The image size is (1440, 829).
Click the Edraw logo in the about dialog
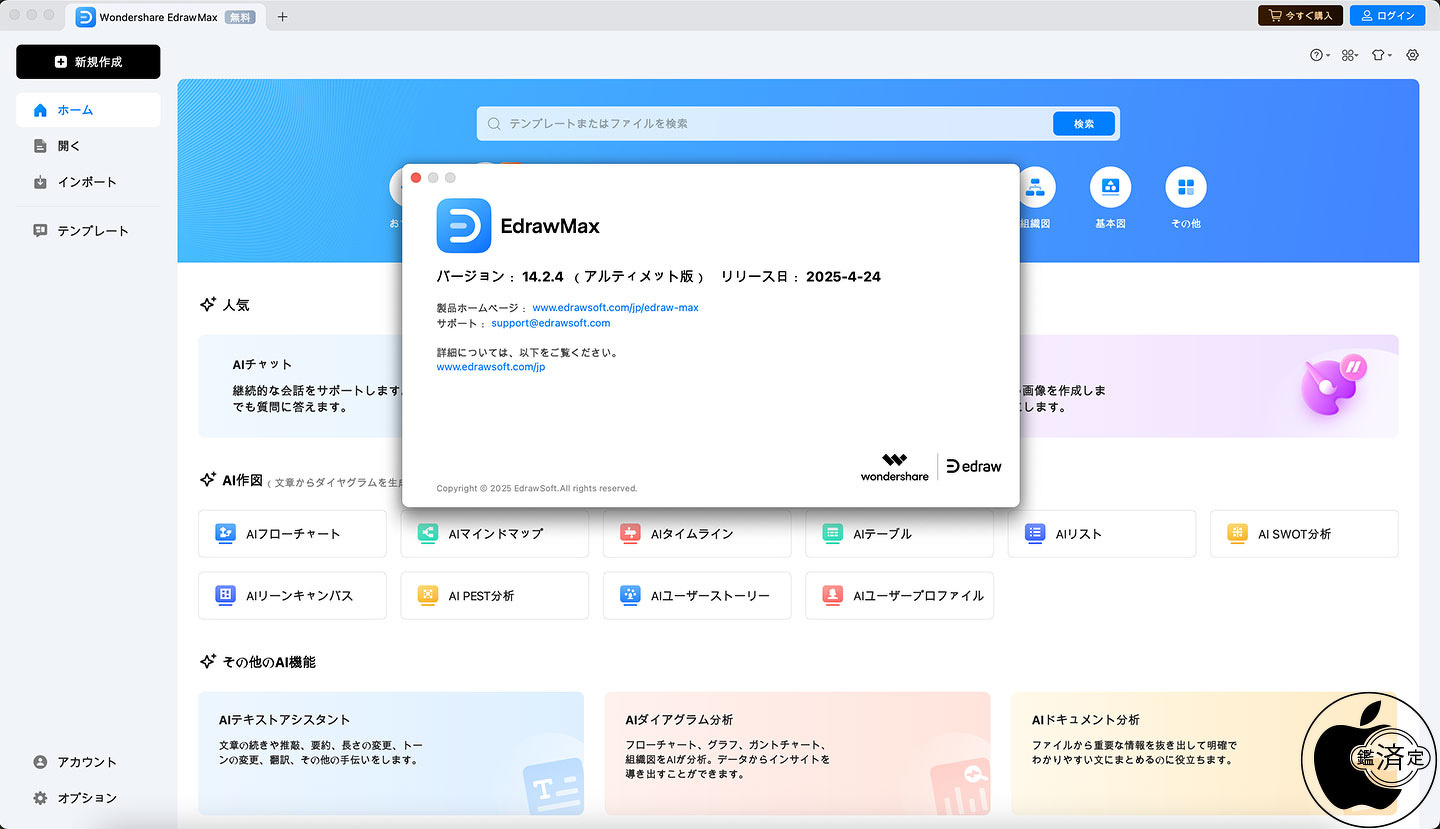[974, 466]
